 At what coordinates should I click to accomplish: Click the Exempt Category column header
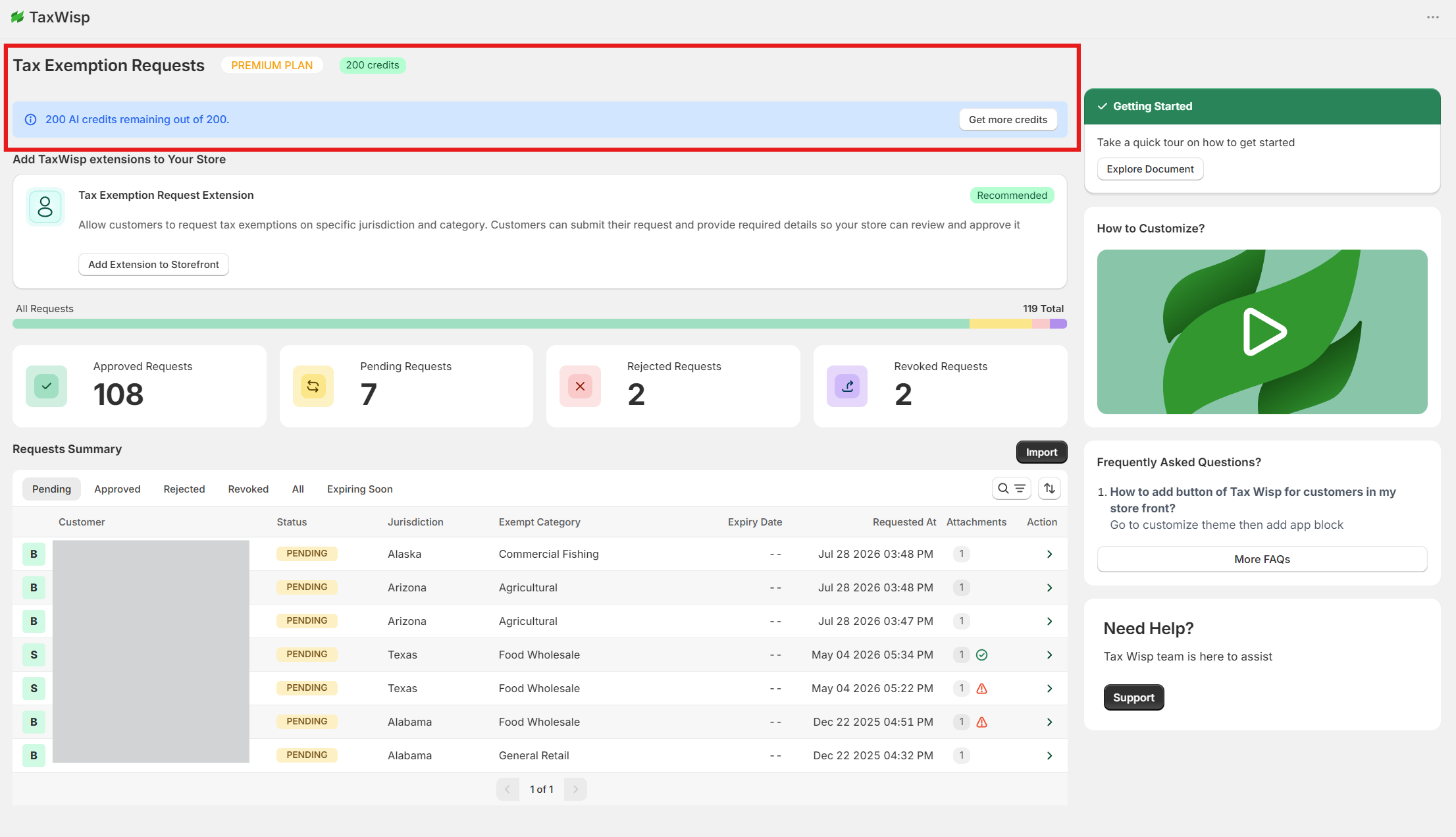[540, 522]
